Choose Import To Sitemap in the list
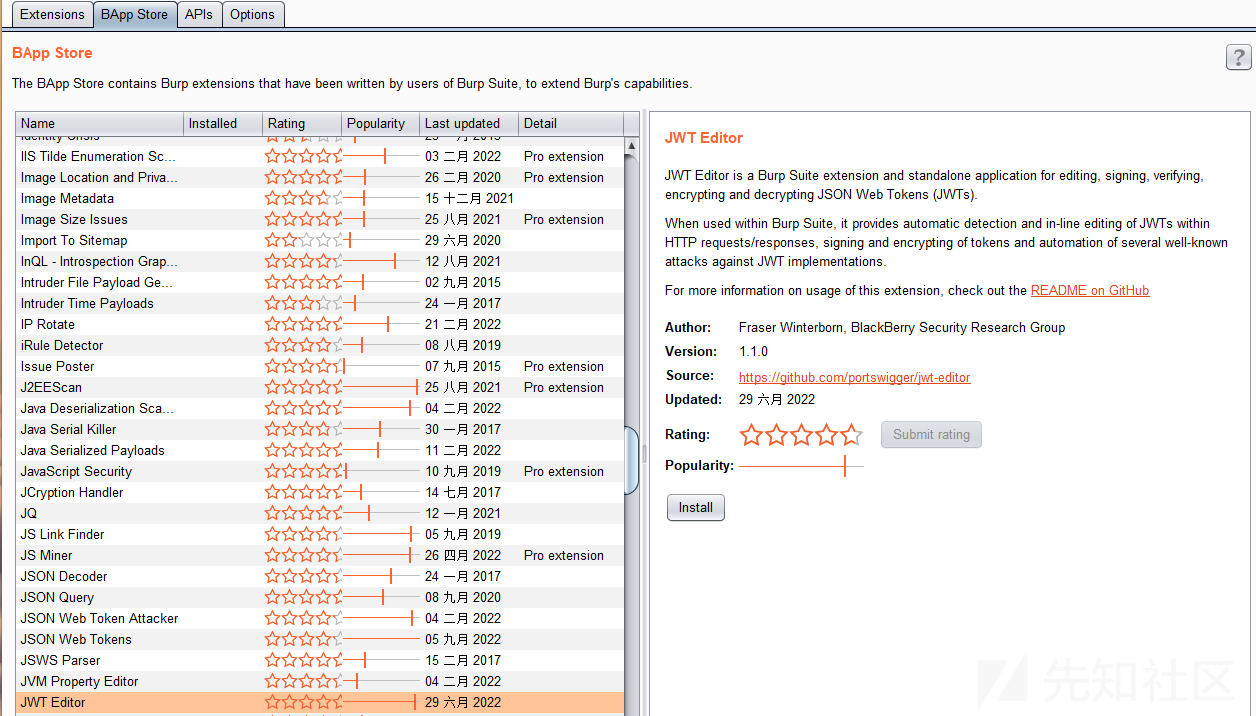 (x=74, y=240)
